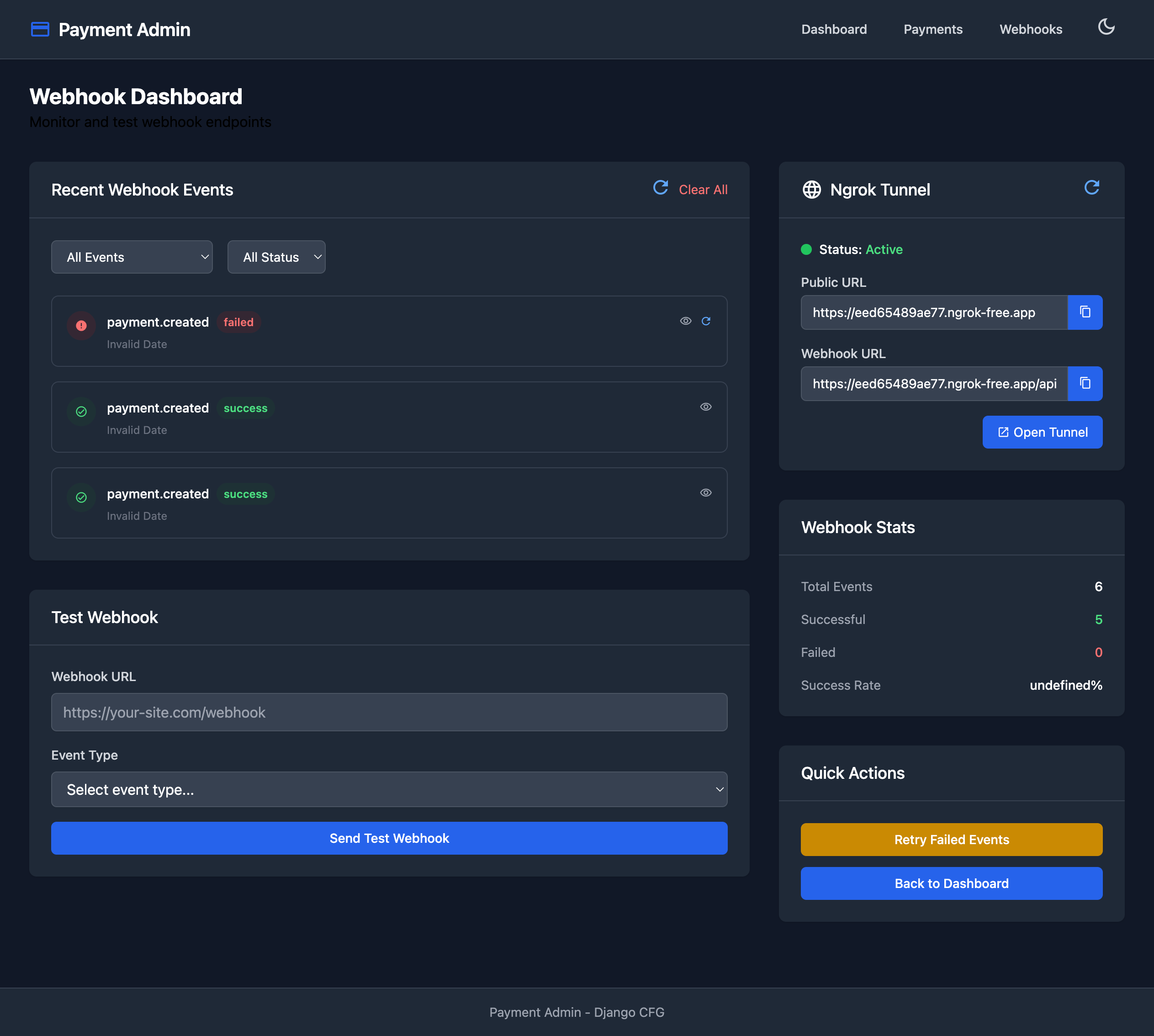1154x1036 pixels.
Task: Open the All Events filter dropdown
Action: [x=132, y=257]
